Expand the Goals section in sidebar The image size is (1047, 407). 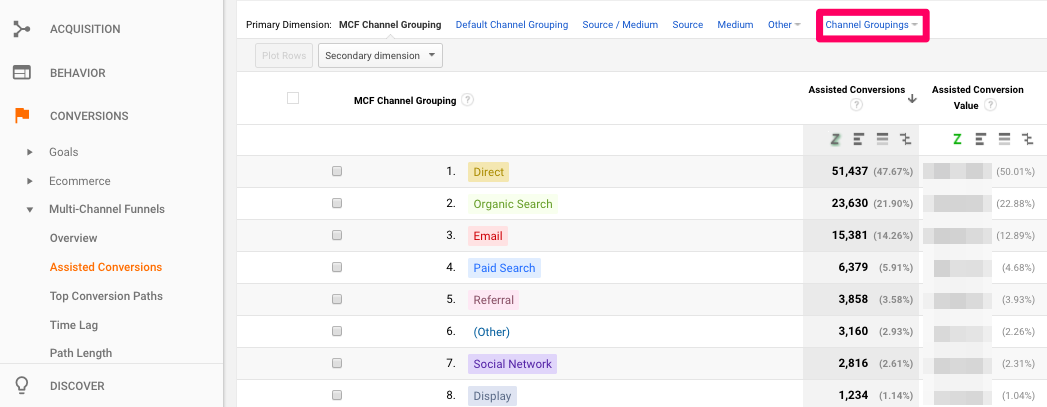pyautogui.click(x=30, y=152)
